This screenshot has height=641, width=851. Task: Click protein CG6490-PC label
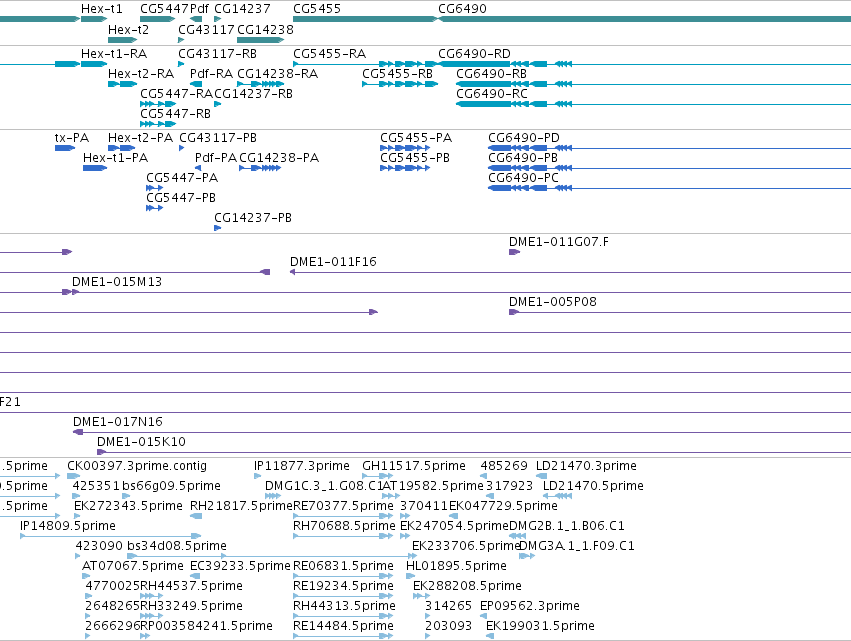(523, 177)
